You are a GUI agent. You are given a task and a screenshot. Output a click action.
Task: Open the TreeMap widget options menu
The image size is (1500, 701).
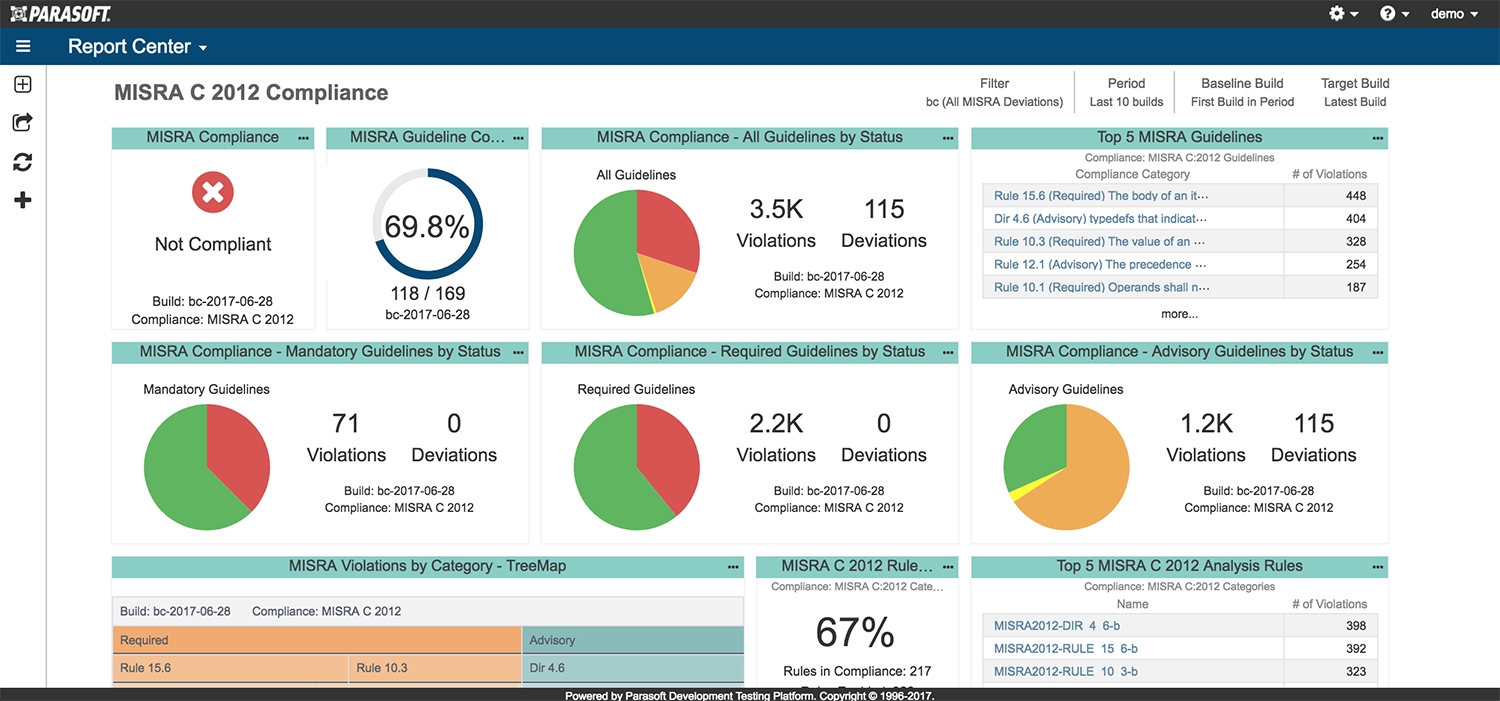[x=733, y=567]
